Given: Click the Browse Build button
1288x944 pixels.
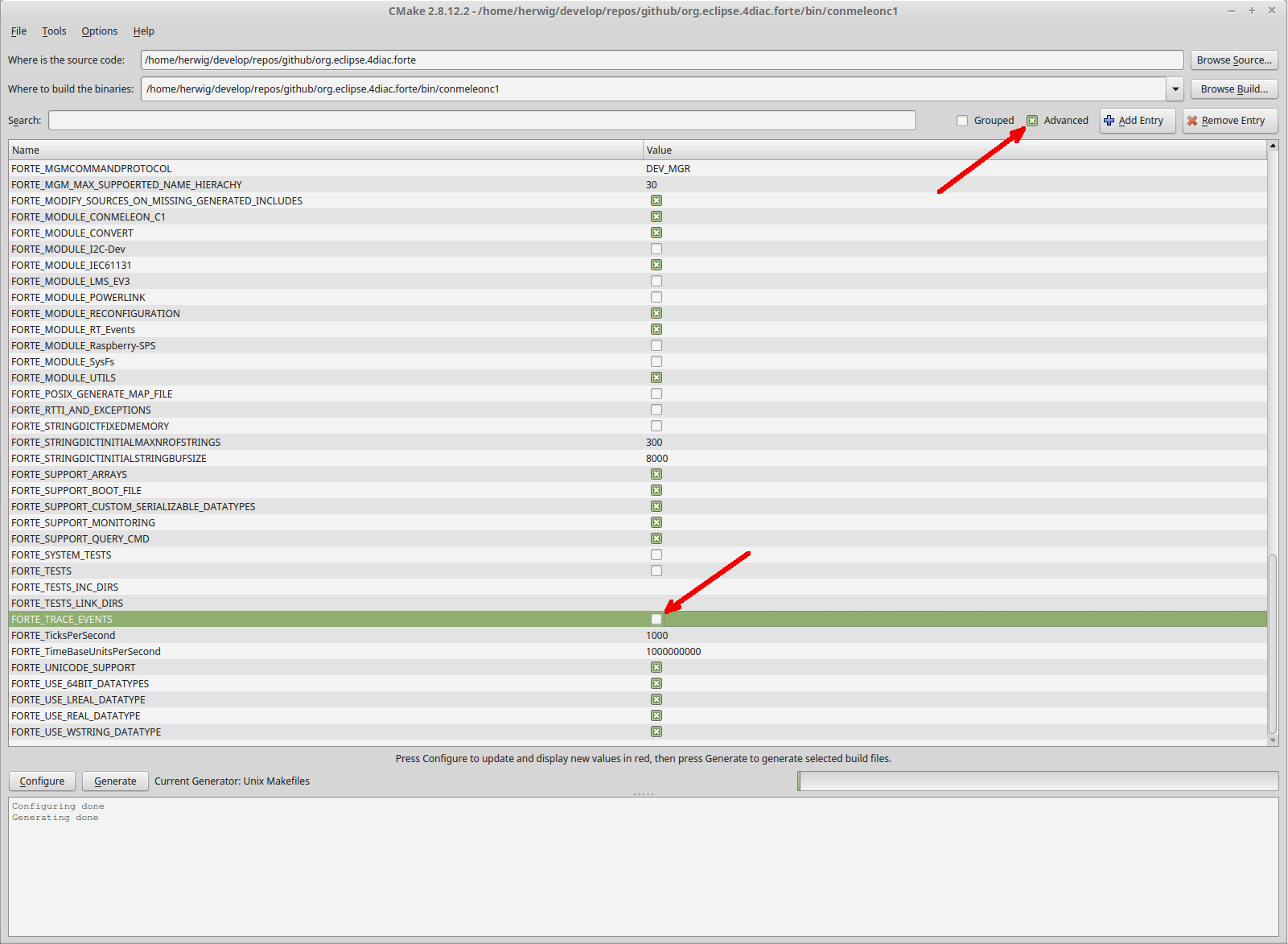Looking at the screenshot, I should tap(1234, 89).
